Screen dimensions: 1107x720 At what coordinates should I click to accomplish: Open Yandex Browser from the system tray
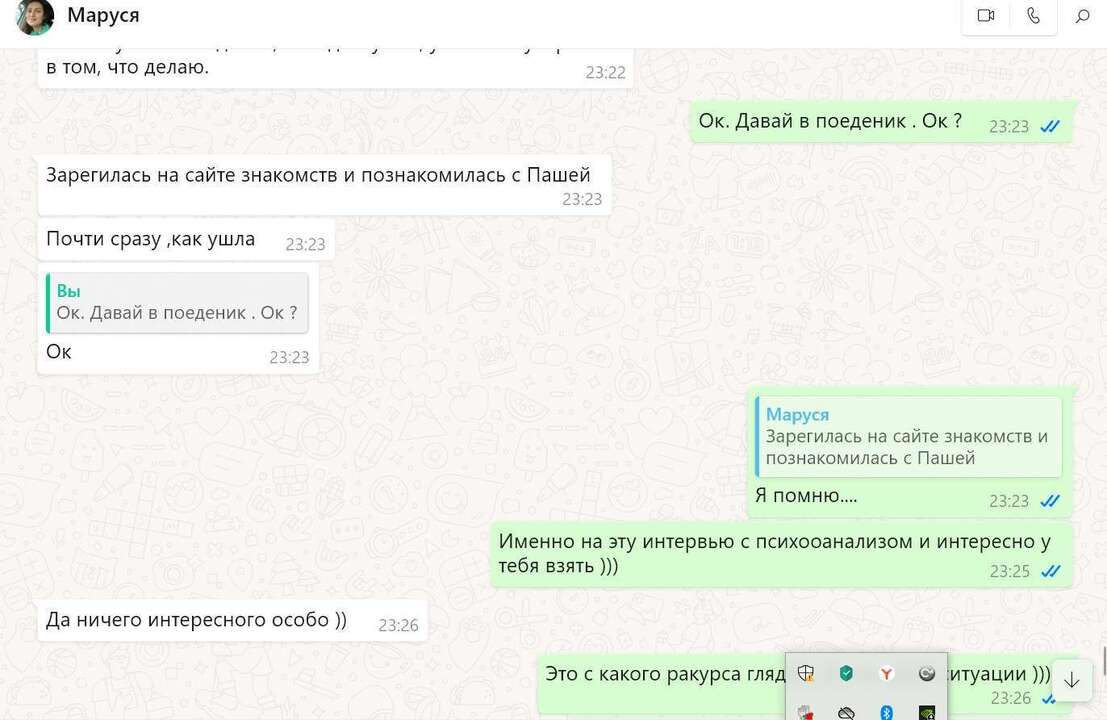(x=885, y=673)
